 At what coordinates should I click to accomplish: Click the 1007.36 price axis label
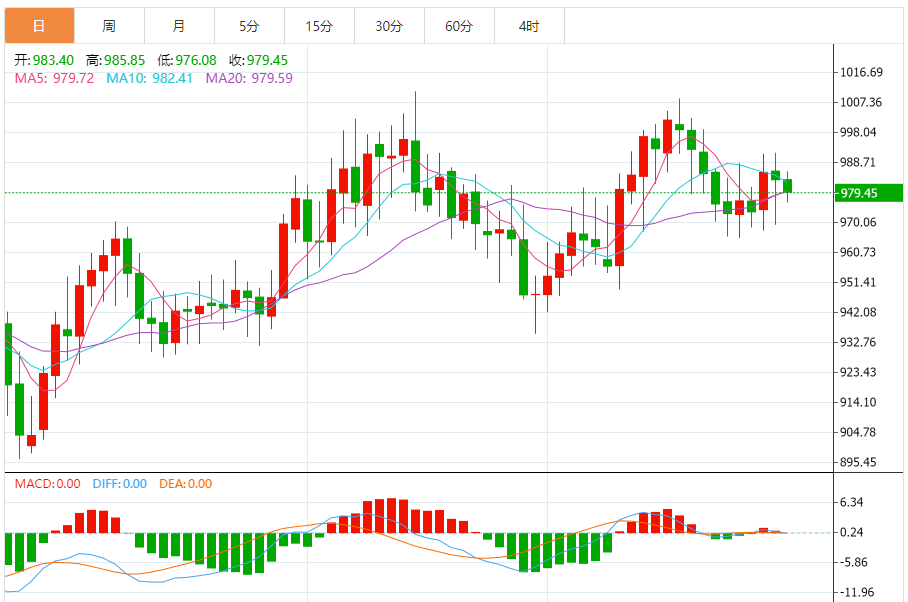[862, 102]
